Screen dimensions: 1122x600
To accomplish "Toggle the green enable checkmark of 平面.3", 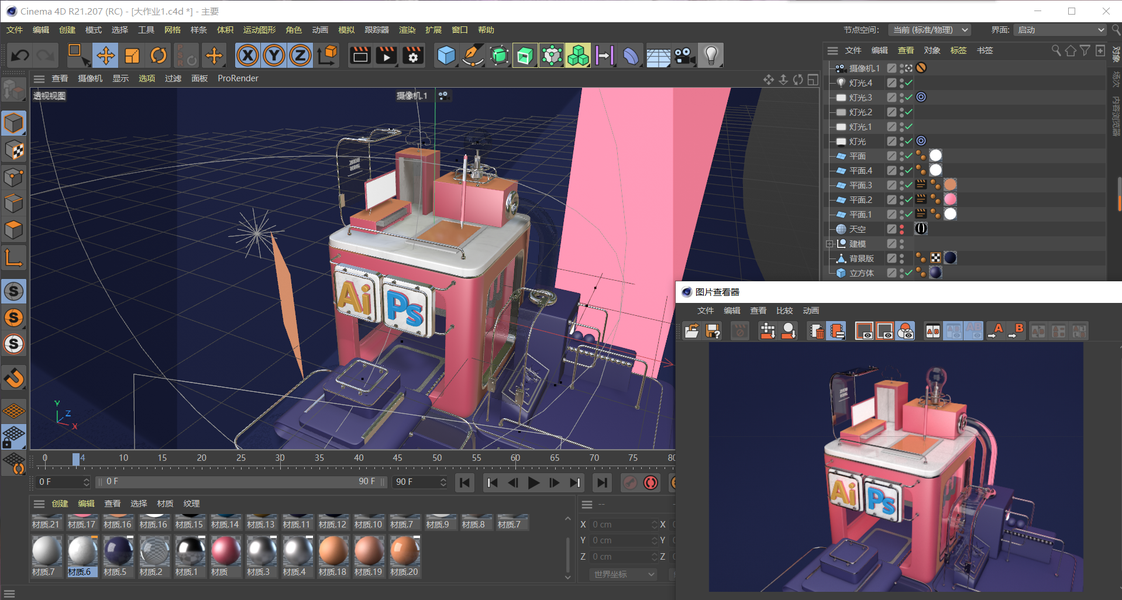I will 909,185.
